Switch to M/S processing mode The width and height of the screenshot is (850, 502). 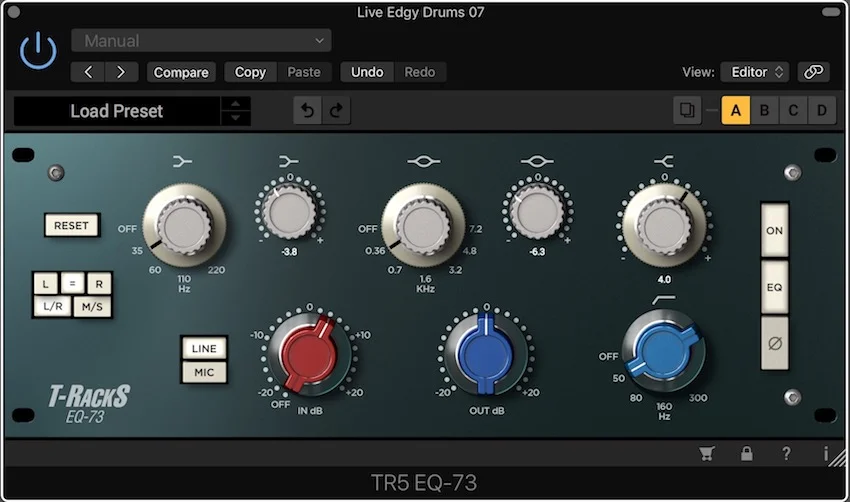[92, 307]
